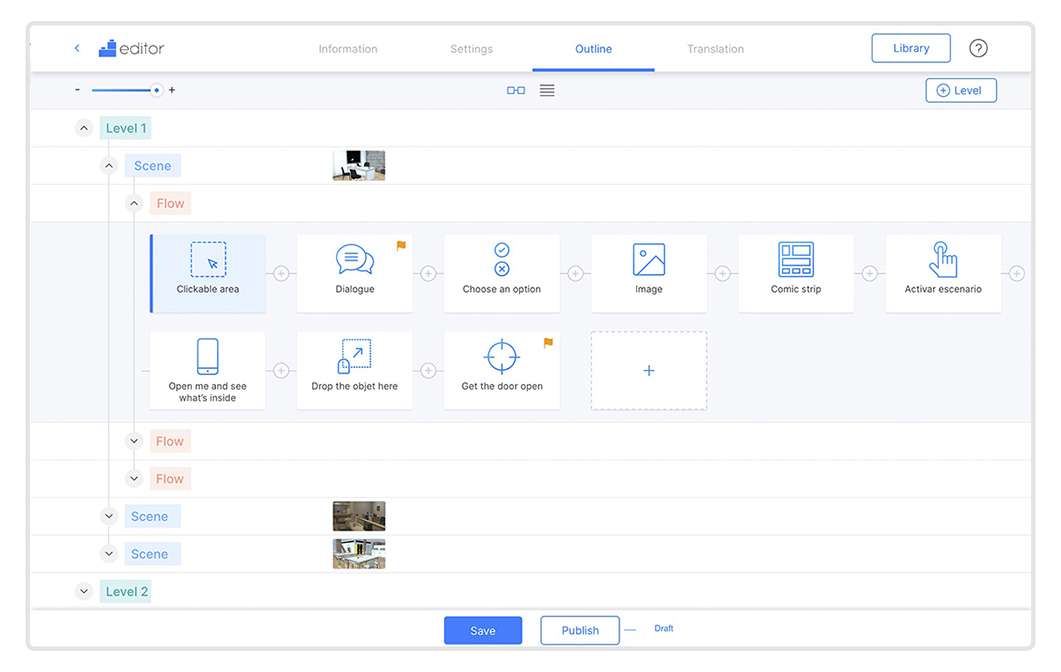
Task: Add an element after Comic strip
Action: point(870,273)
